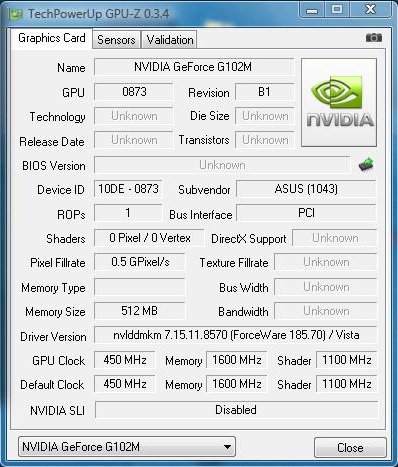Click the Bus Interface PCI field
Screen dimensions: 398x467
[x=306, y=213]
